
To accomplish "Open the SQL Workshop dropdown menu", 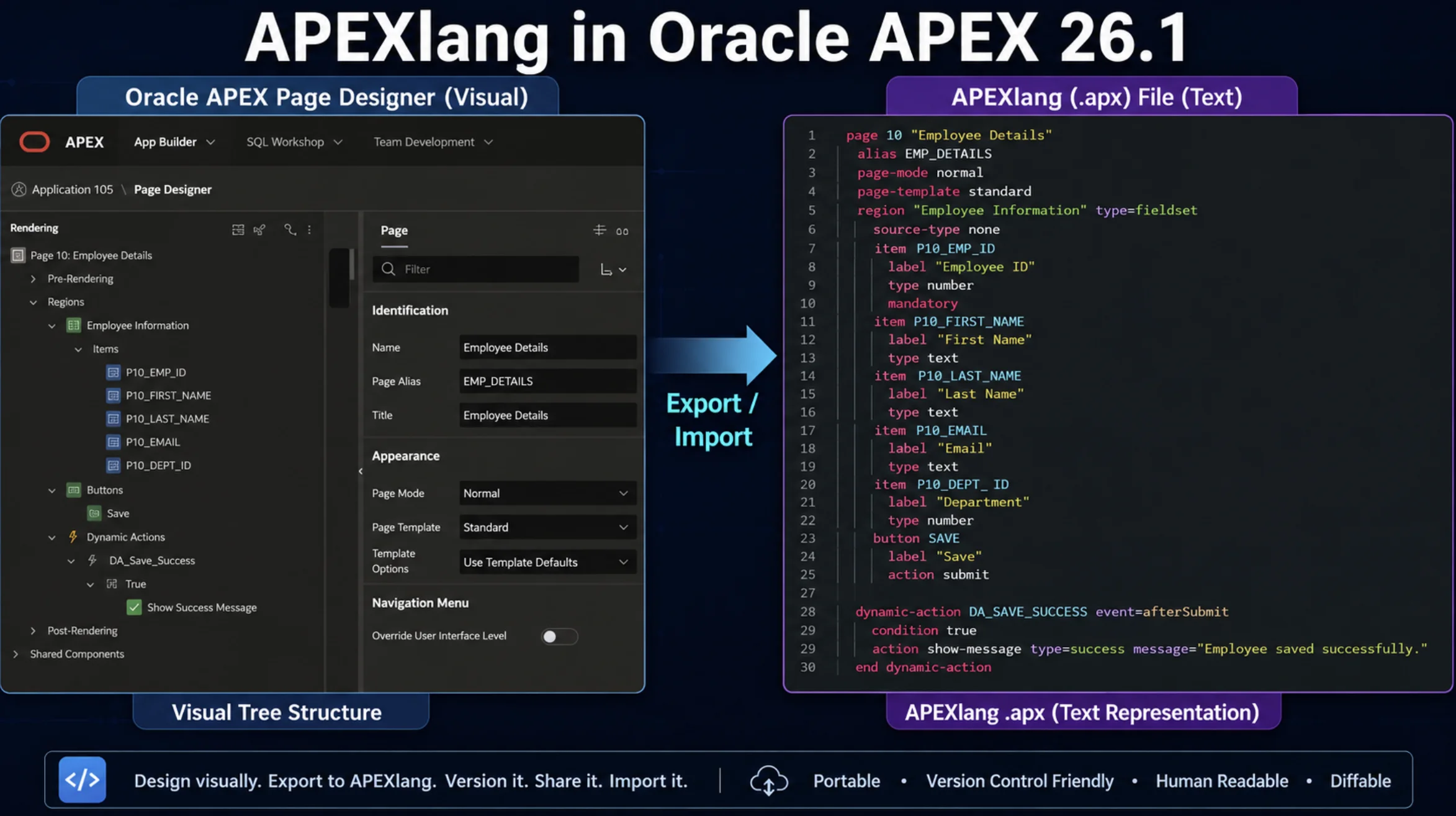I will point(294,142).
